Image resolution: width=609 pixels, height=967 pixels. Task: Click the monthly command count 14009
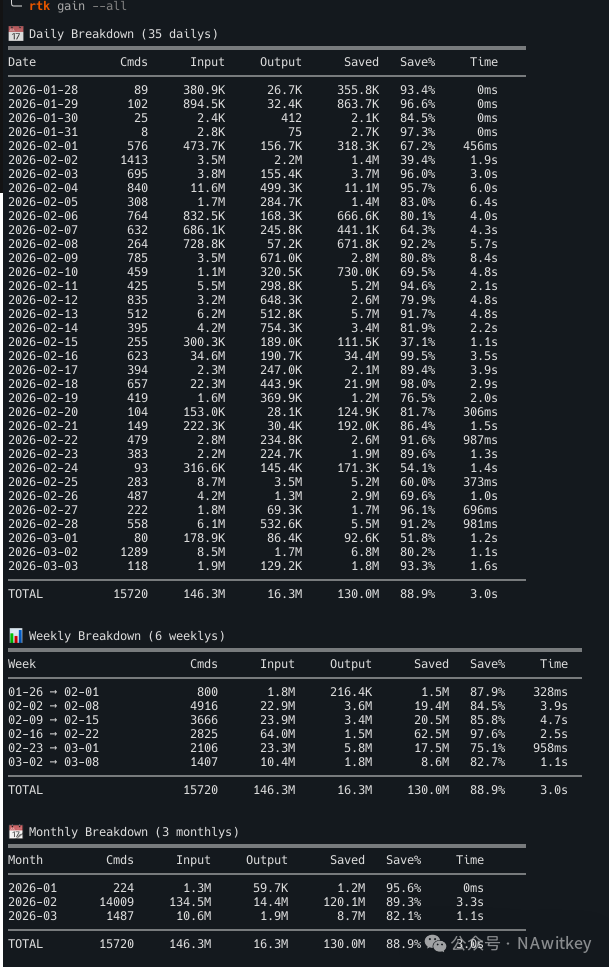click(x=117, y=902)
